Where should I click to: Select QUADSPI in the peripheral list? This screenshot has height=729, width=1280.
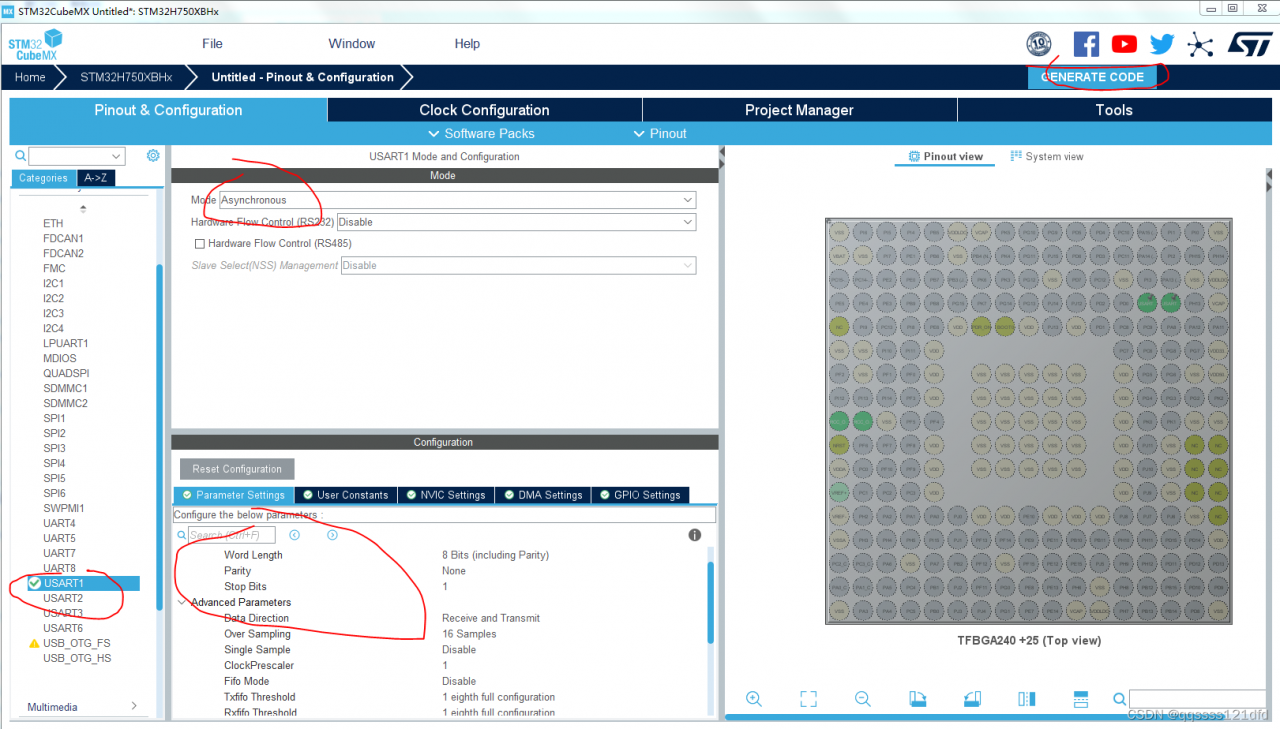(66, 373)
